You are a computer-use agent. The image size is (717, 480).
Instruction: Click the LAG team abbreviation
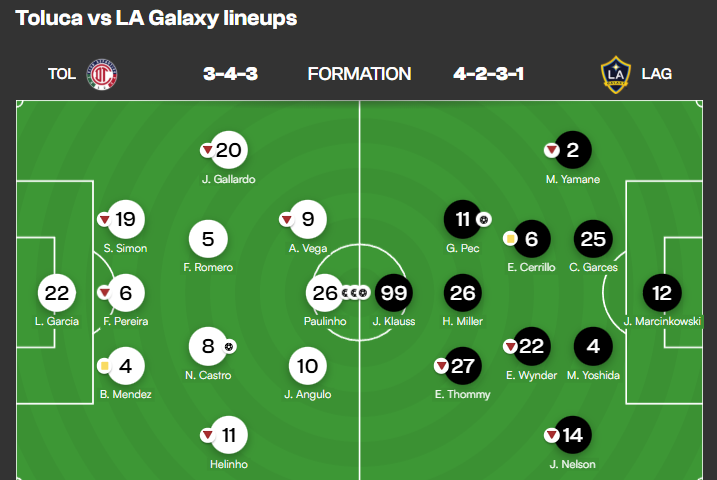(x=657, y=73)
